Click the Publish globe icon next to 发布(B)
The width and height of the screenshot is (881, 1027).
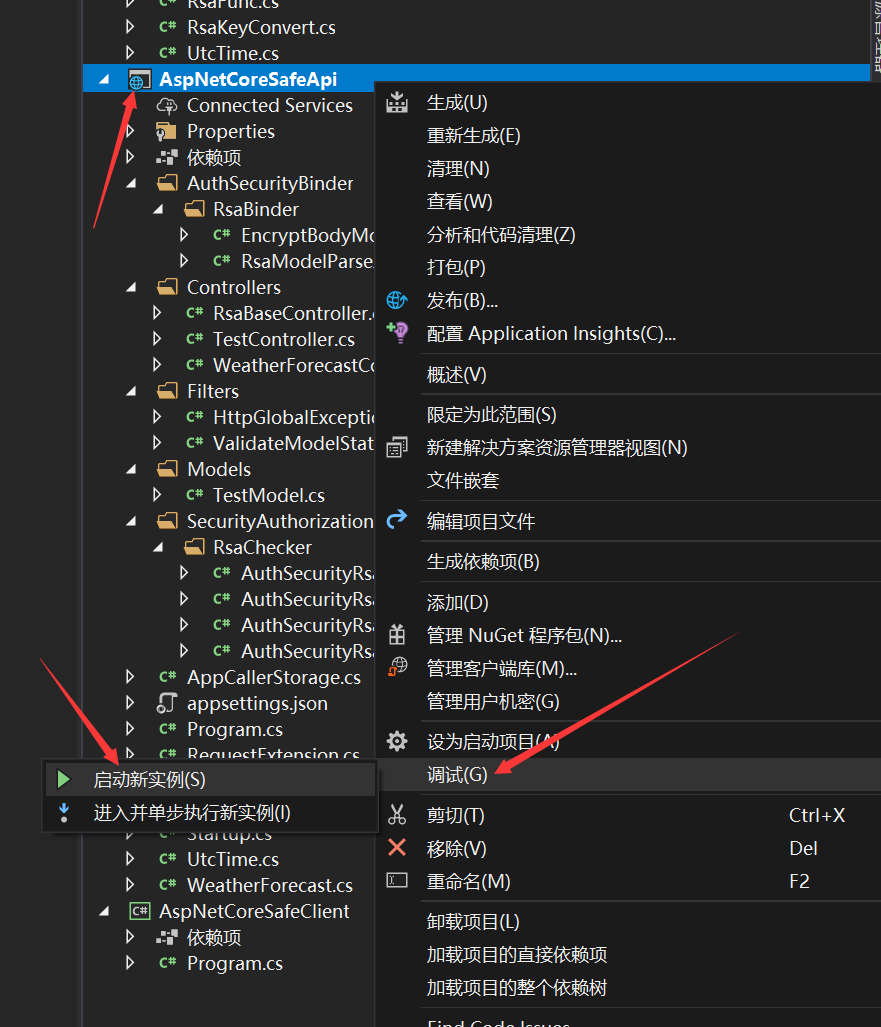click(397, 300)
